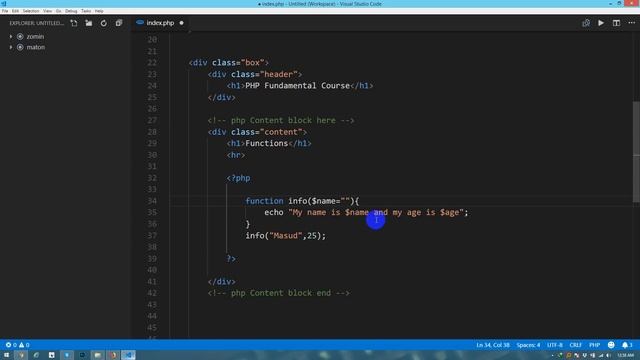640x360 pixels.
Task: Click the New File icon in Explorer header
Action: (x=73, y=23)
